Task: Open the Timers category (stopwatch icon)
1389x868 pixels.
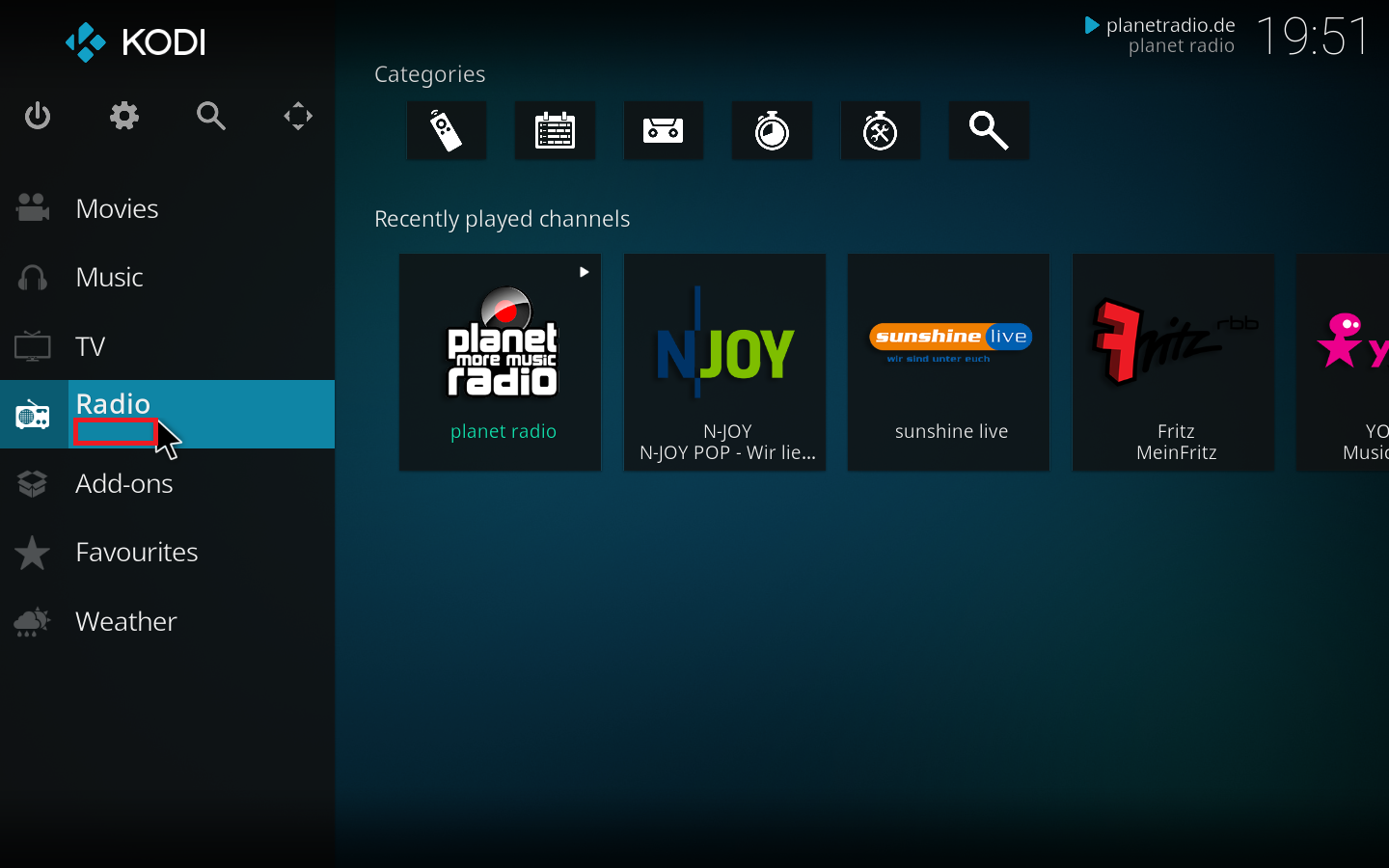Action: (x=772, y=130)
